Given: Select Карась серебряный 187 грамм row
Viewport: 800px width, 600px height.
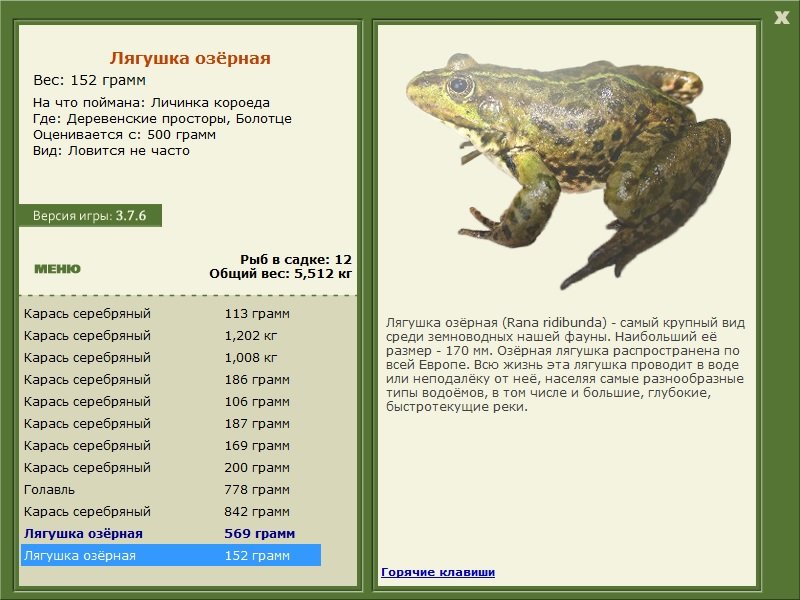Looking at the screenshot, I should point(171,423).
